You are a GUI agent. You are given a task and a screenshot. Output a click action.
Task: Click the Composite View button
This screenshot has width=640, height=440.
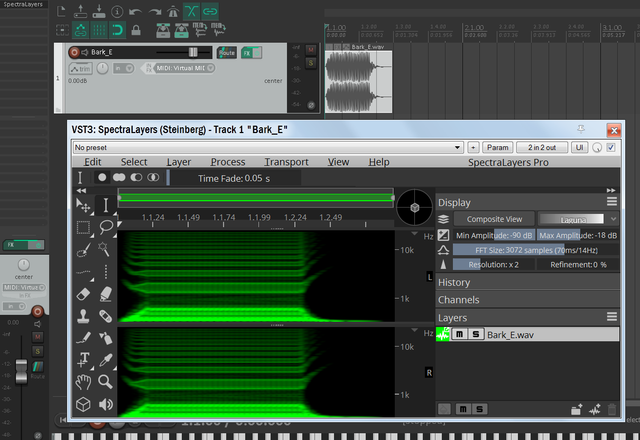click(494, 219)
